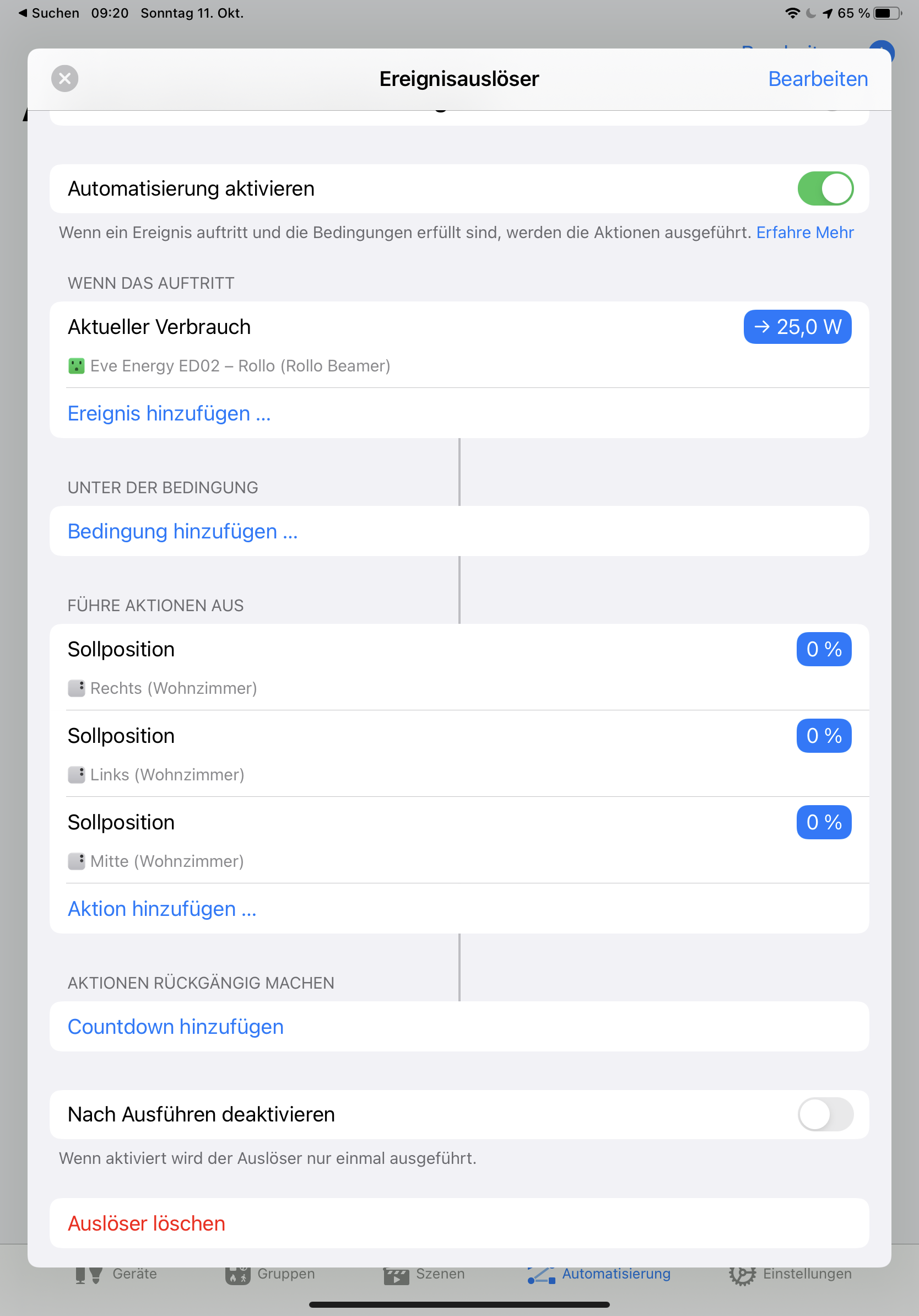
Task: Open the Einstellungen gear icon
Action: [x=742, y=1275]
